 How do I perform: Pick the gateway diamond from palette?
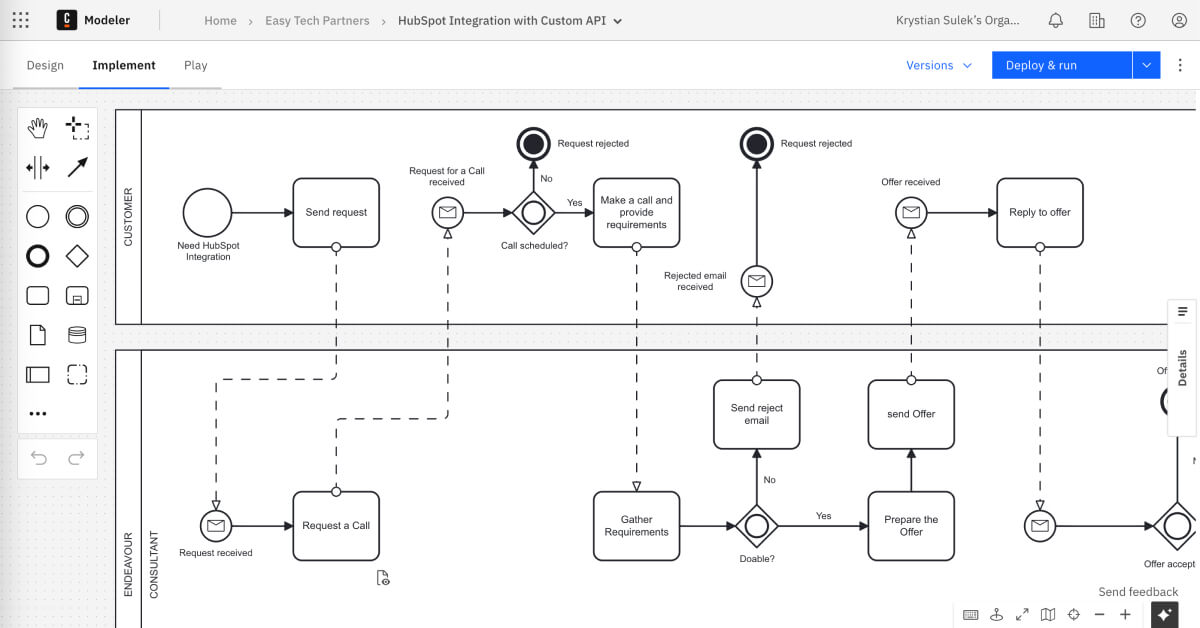pyautogui.click(x=77, y=256)
